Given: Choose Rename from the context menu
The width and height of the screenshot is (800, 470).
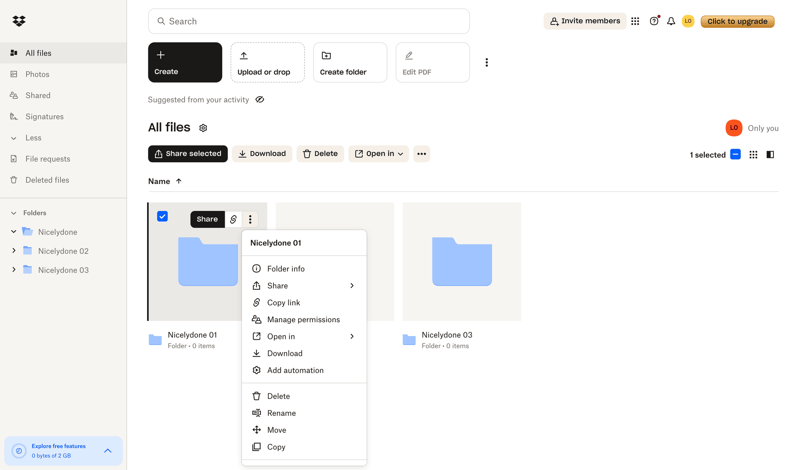Looking at the screenshot, I should (x=304, y=413).
